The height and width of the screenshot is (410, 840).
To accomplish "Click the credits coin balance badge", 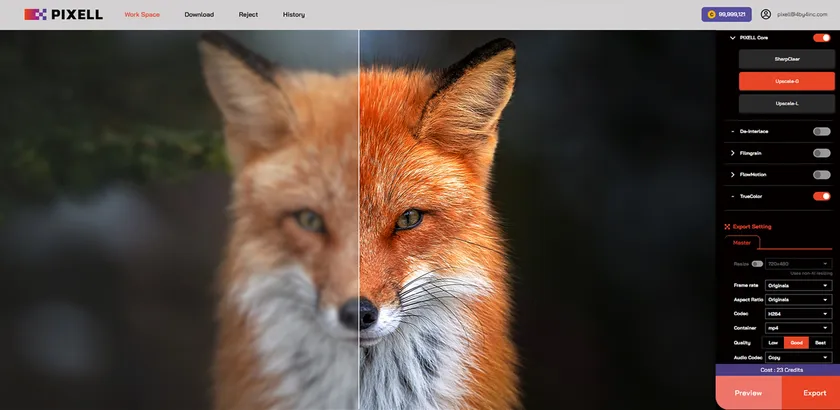I will click(725, 15).
